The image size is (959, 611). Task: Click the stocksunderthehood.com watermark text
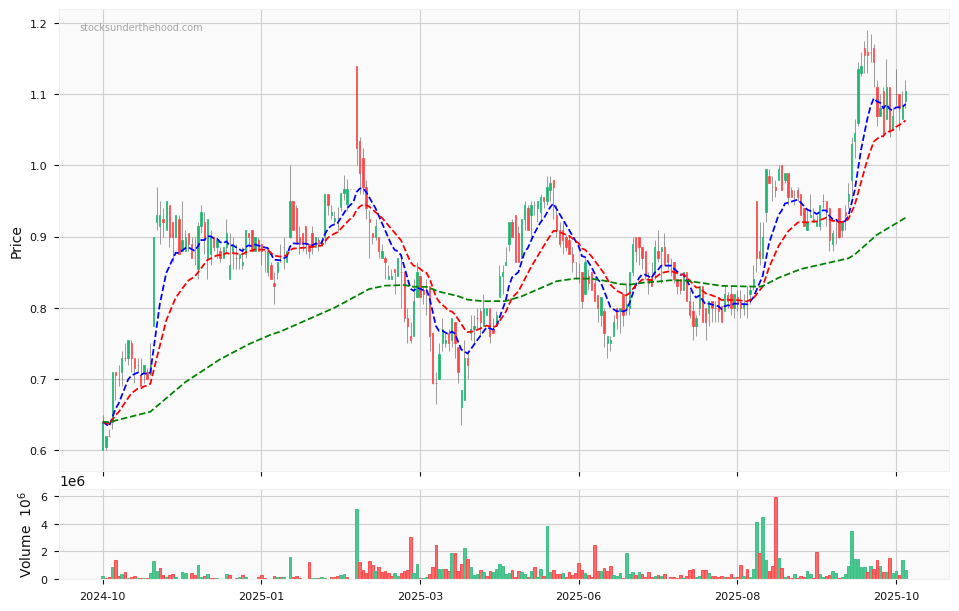pos(141,28)
